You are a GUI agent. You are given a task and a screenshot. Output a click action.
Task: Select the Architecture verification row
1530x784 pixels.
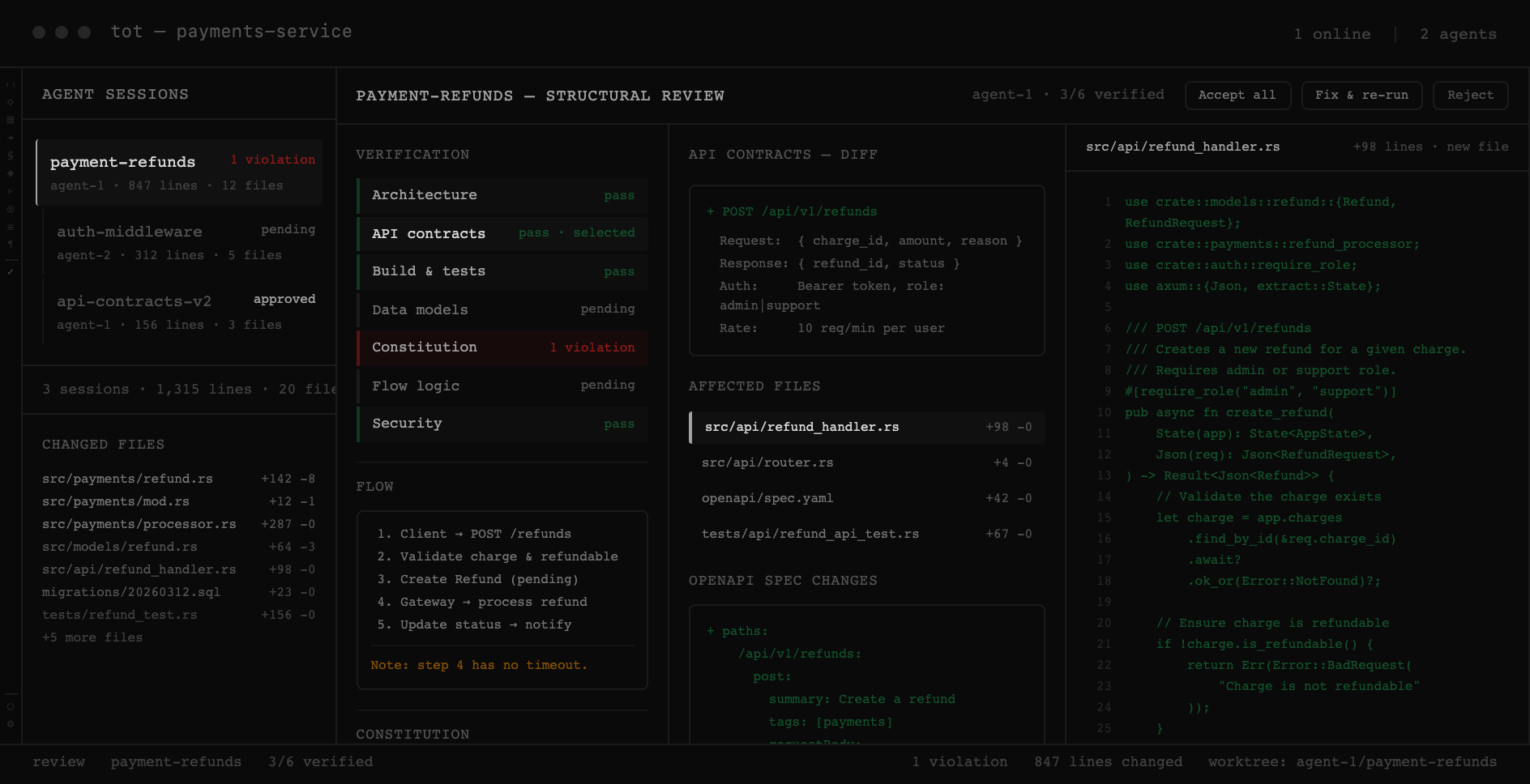[x=502, y=195]
